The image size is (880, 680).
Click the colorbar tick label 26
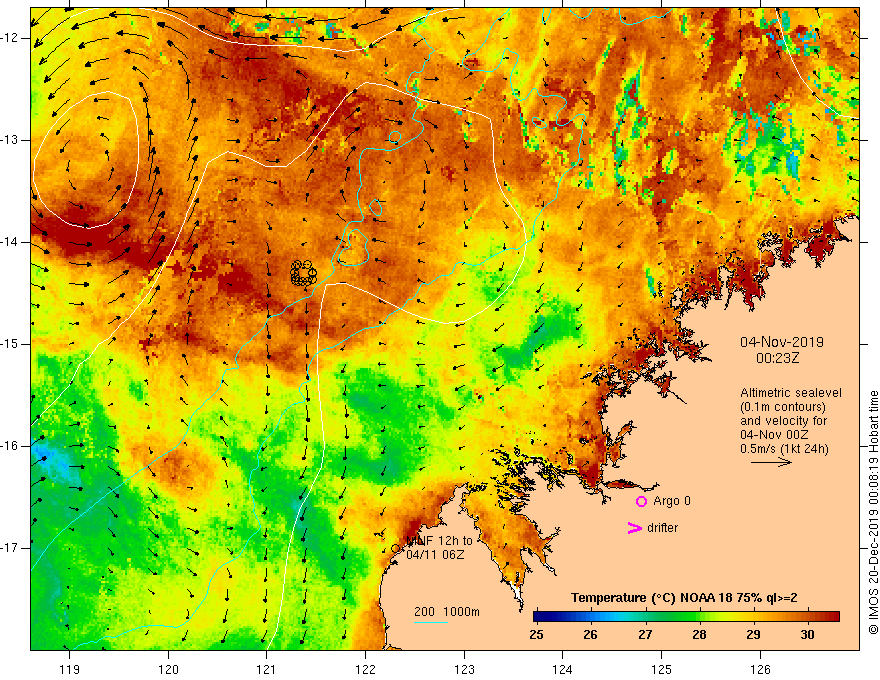(590, 635)
